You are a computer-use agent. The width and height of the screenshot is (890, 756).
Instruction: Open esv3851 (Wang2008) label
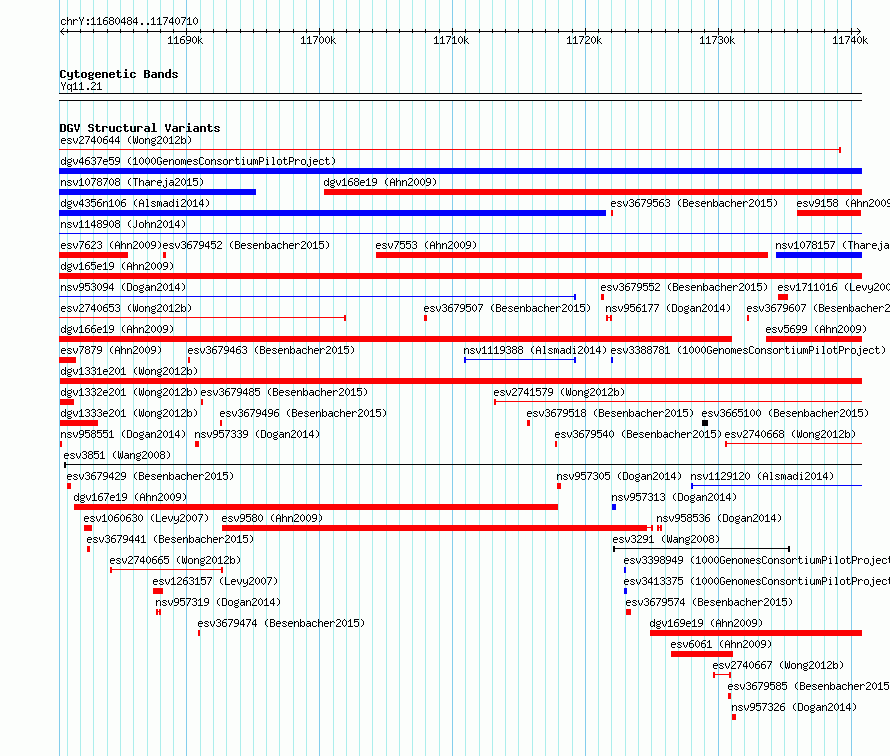click(117, 455)
